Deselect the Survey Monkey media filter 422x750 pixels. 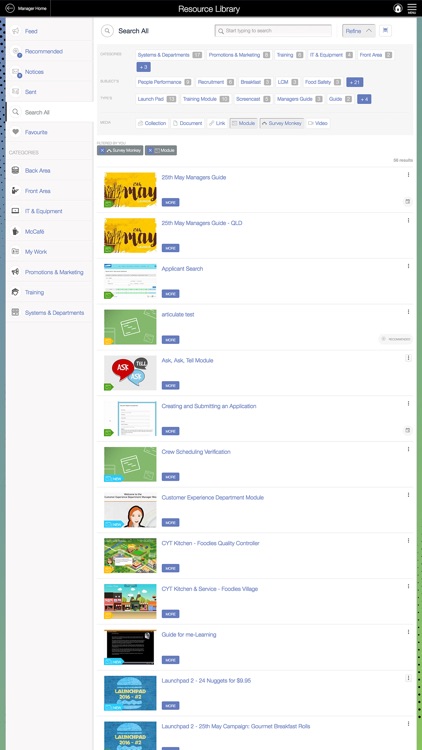click(x=282, y=123)
